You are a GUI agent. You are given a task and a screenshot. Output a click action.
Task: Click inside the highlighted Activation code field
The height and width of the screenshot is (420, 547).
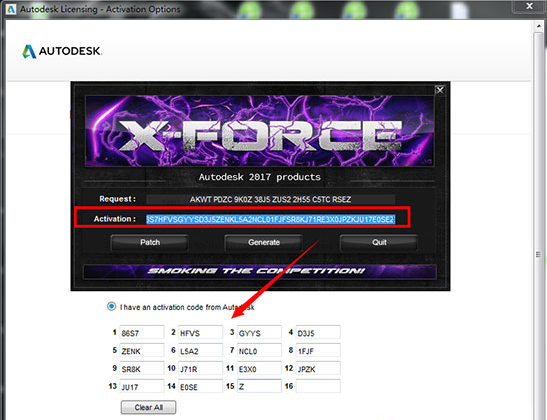270,219
